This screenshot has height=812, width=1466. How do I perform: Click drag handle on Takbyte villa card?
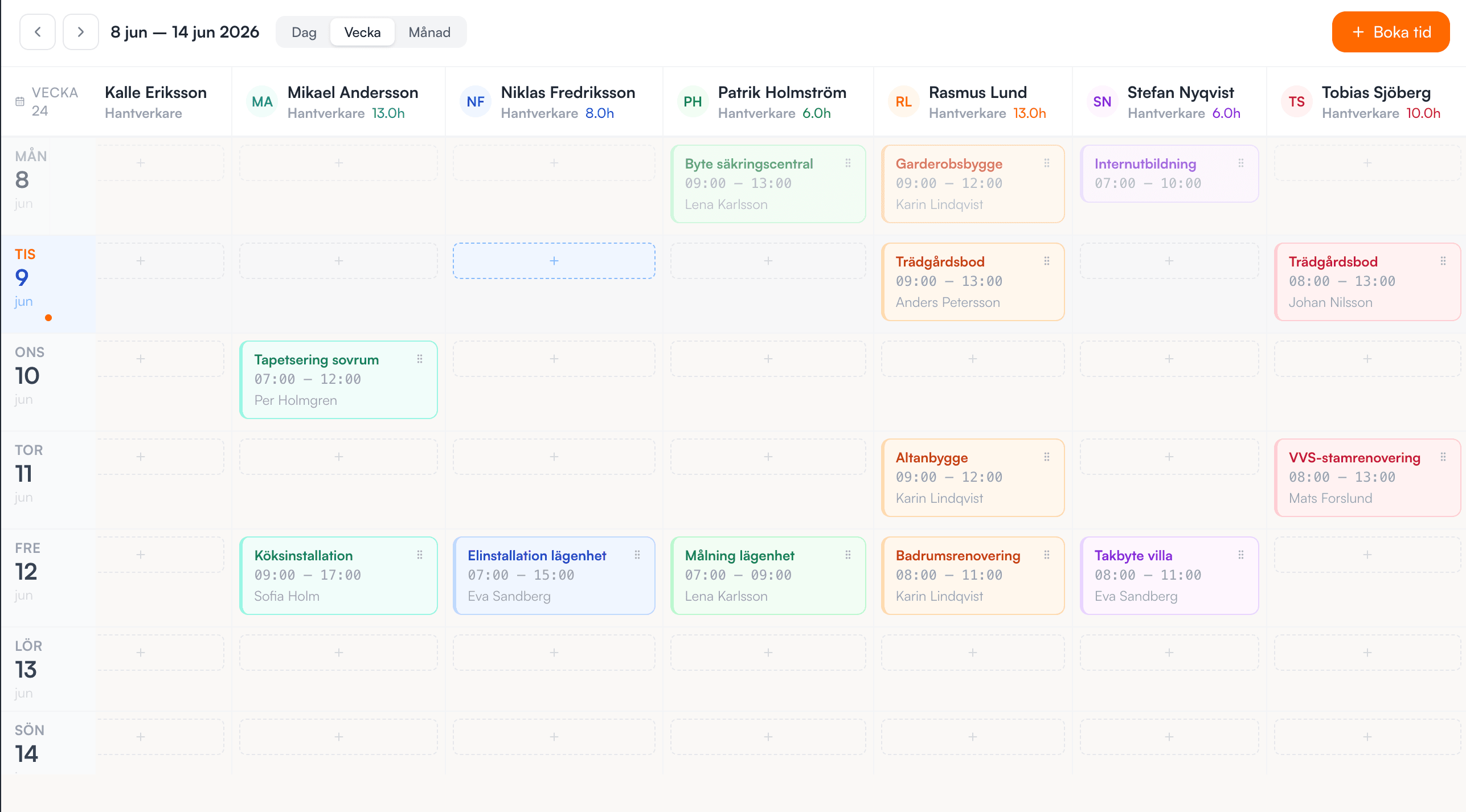tap(1241, 555)
